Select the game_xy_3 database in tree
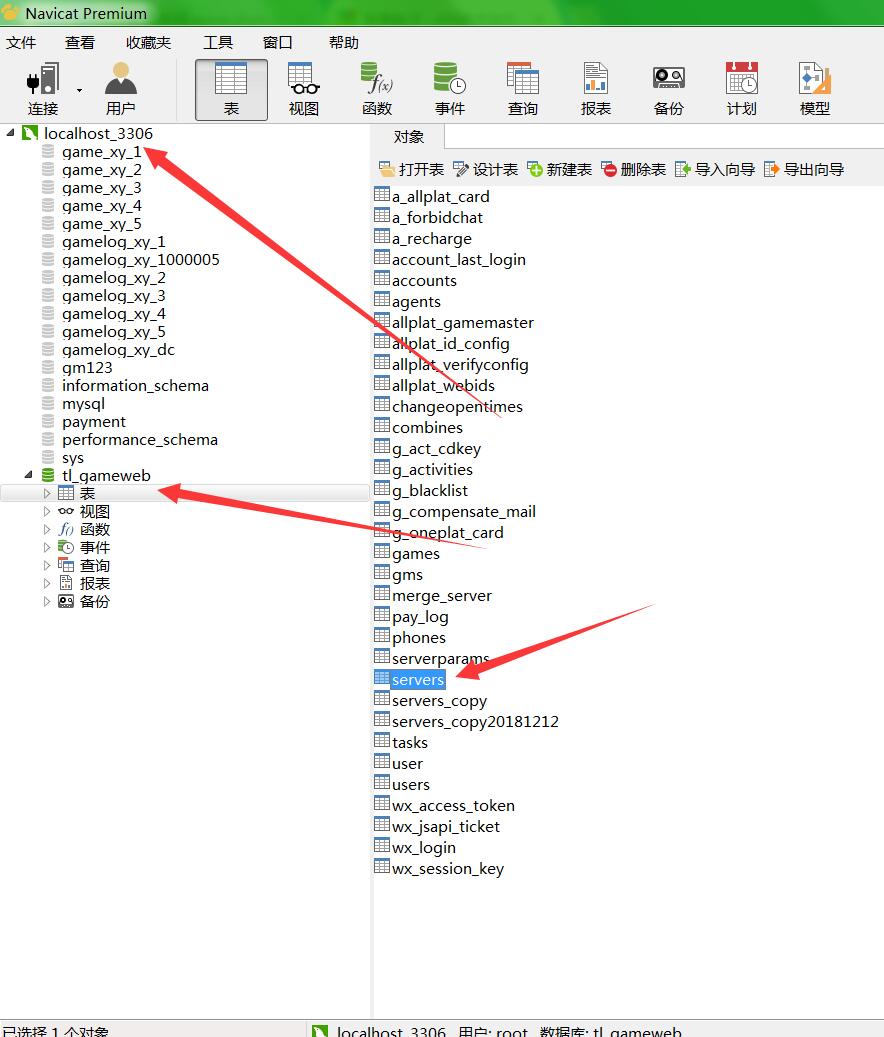 [101, 188]
